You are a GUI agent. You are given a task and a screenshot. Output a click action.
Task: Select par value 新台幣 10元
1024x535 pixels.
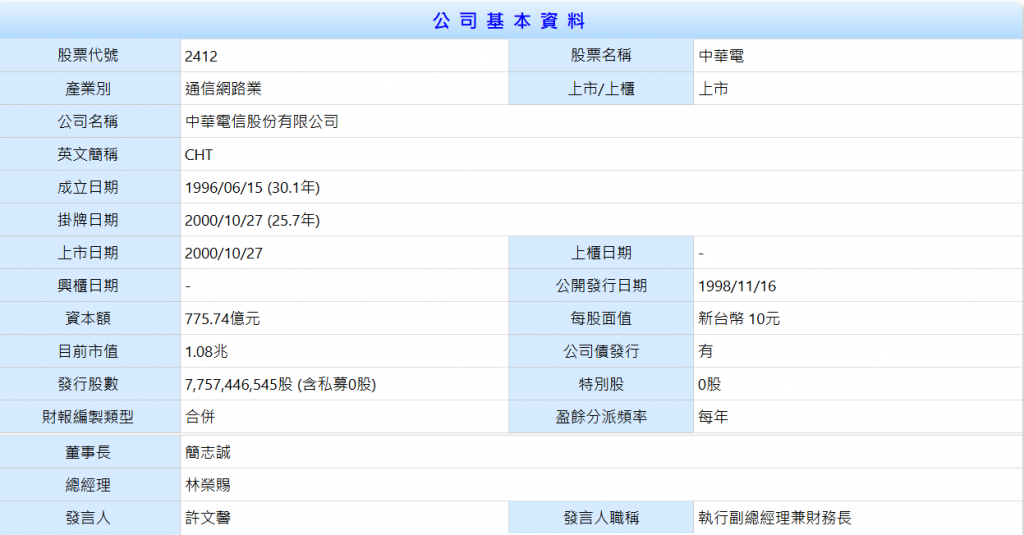[739, 319]
